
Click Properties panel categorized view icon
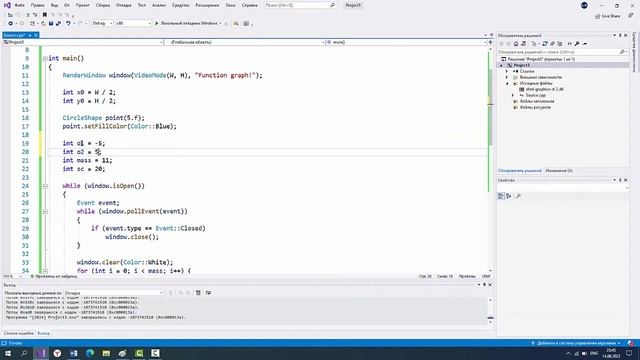coord(501,196)
